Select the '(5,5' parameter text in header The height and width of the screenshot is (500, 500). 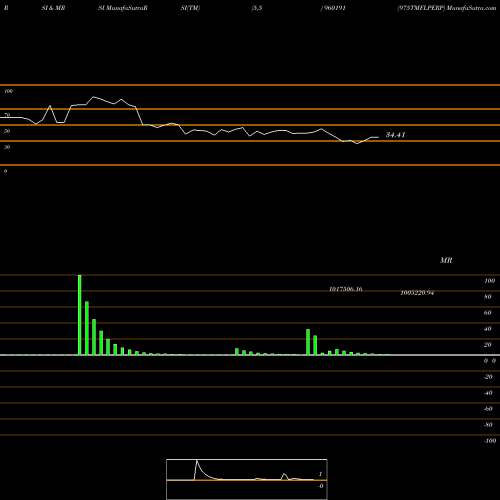(x=257, y=8)
